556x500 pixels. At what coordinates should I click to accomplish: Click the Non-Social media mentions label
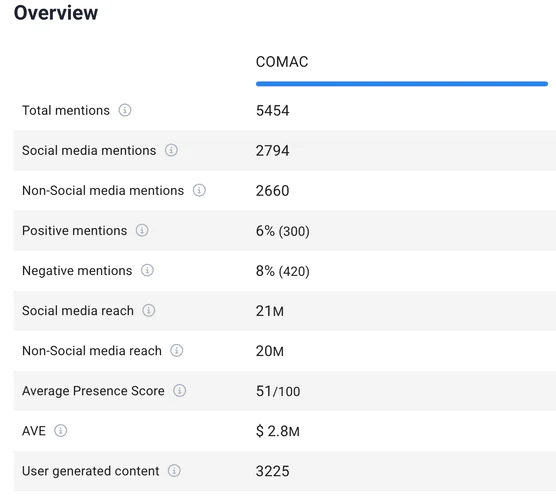point(103,190)
